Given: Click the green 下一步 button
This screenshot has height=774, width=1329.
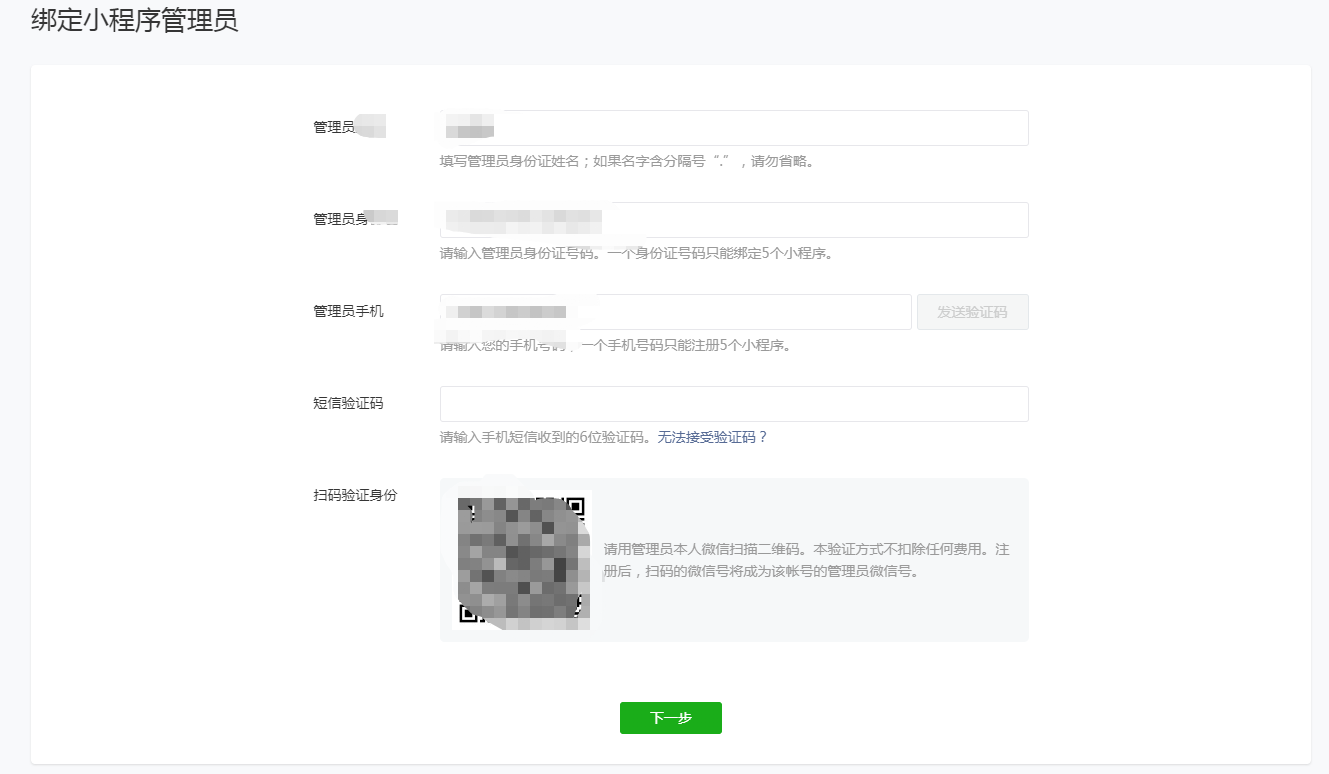Looking at the screenshot, I should point(670,718).
